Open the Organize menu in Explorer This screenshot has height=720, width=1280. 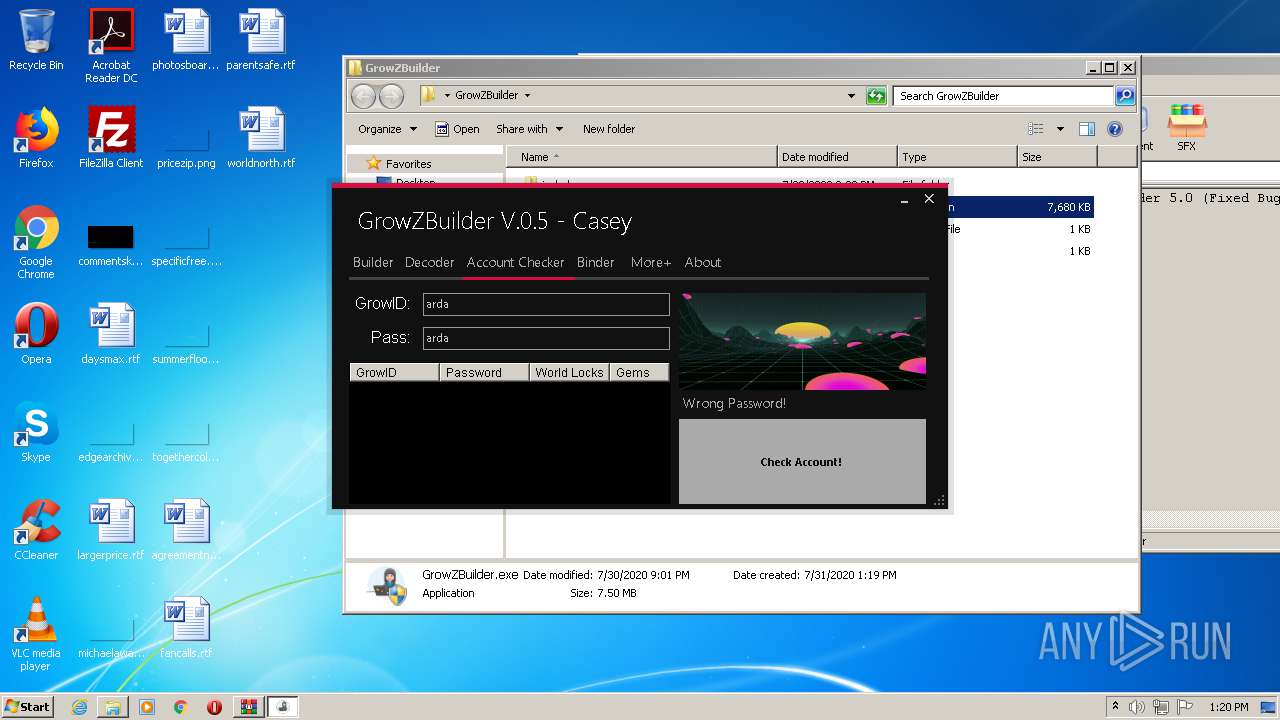387,129
